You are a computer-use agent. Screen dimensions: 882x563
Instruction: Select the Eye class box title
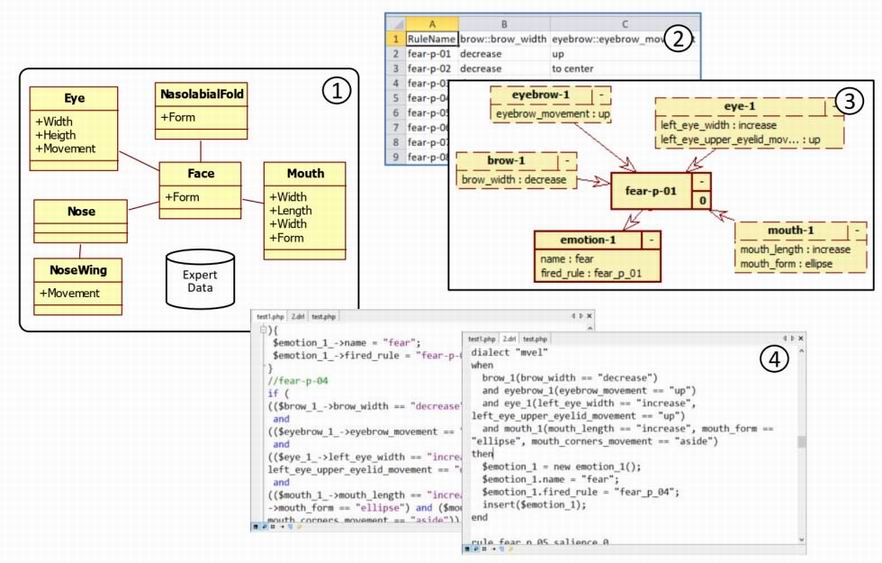pyautogui.click(x=74, y=98)
